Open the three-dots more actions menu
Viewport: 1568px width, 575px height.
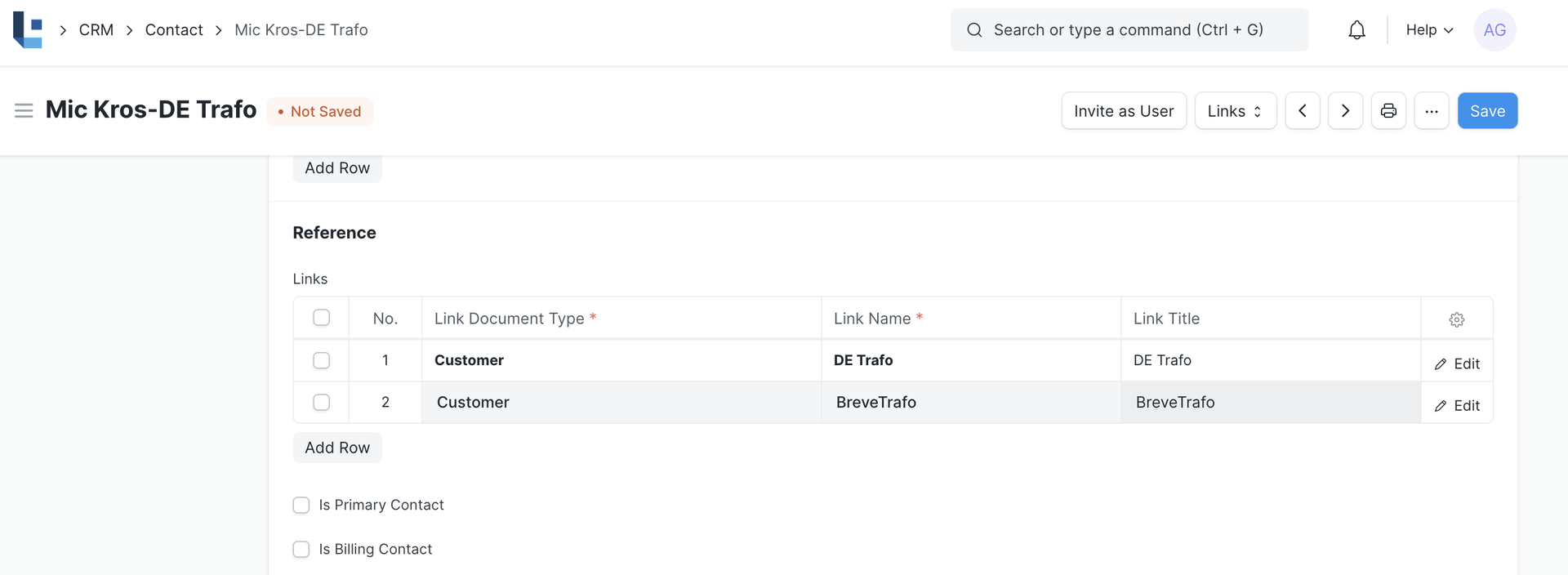(x=1432, y=111)
